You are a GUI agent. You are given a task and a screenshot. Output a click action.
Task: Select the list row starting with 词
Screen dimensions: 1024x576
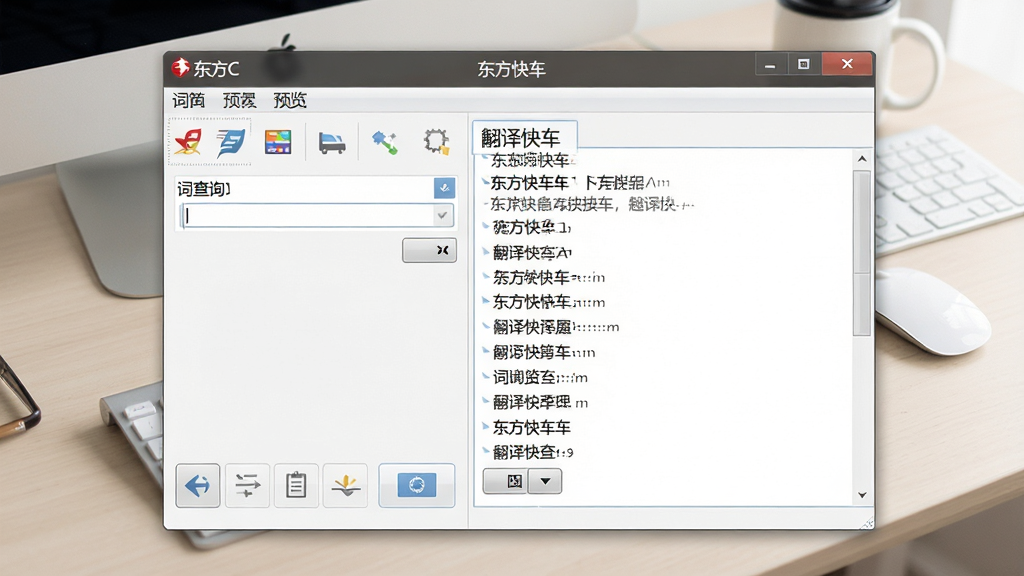pos(540,377)
